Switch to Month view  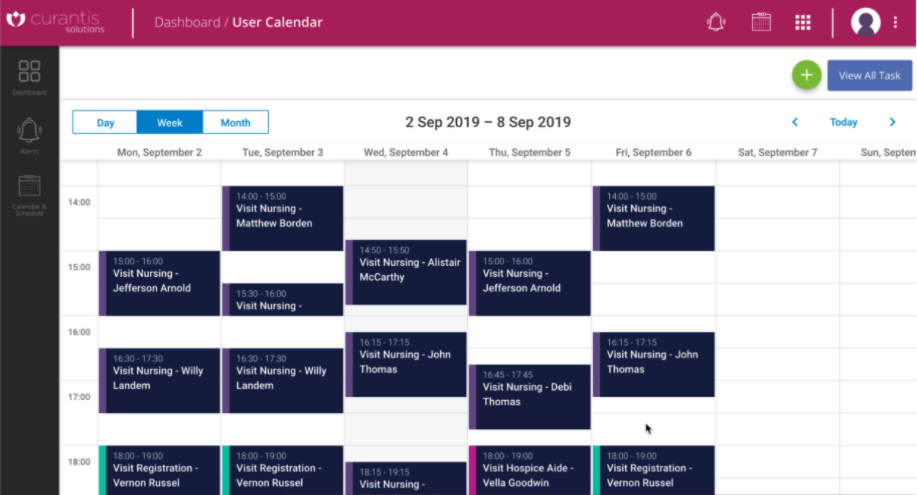pyautogui.click(x=235, y=123)
